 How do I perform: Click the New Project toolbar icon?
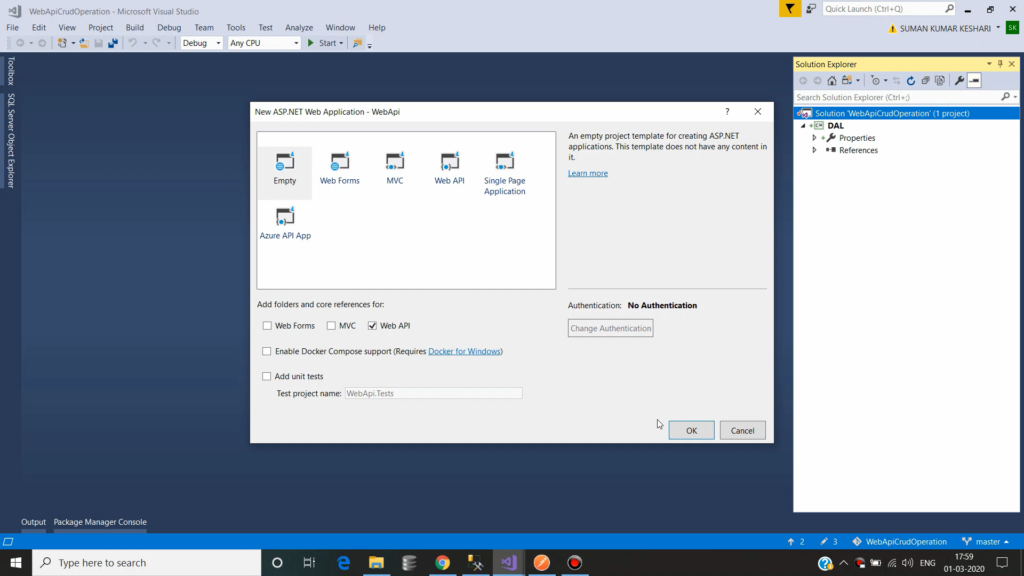pyautogui.click(x=62, y=43)
